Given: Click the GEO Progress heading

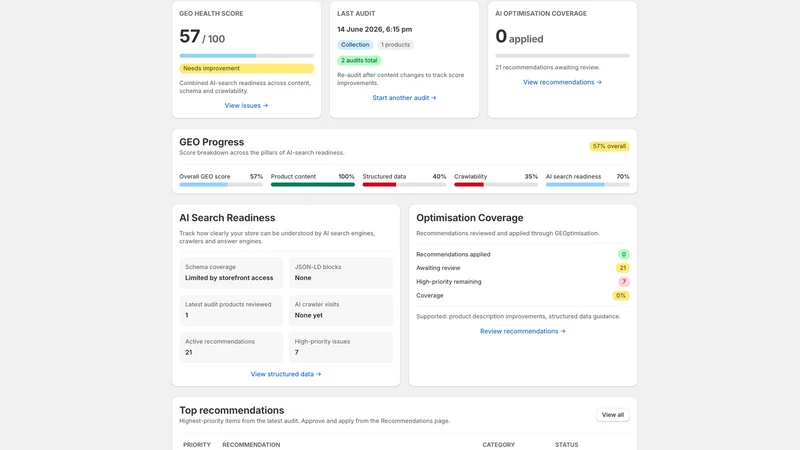Looking at the screenshot, I should pyautogui.click(x=212, y=142).
